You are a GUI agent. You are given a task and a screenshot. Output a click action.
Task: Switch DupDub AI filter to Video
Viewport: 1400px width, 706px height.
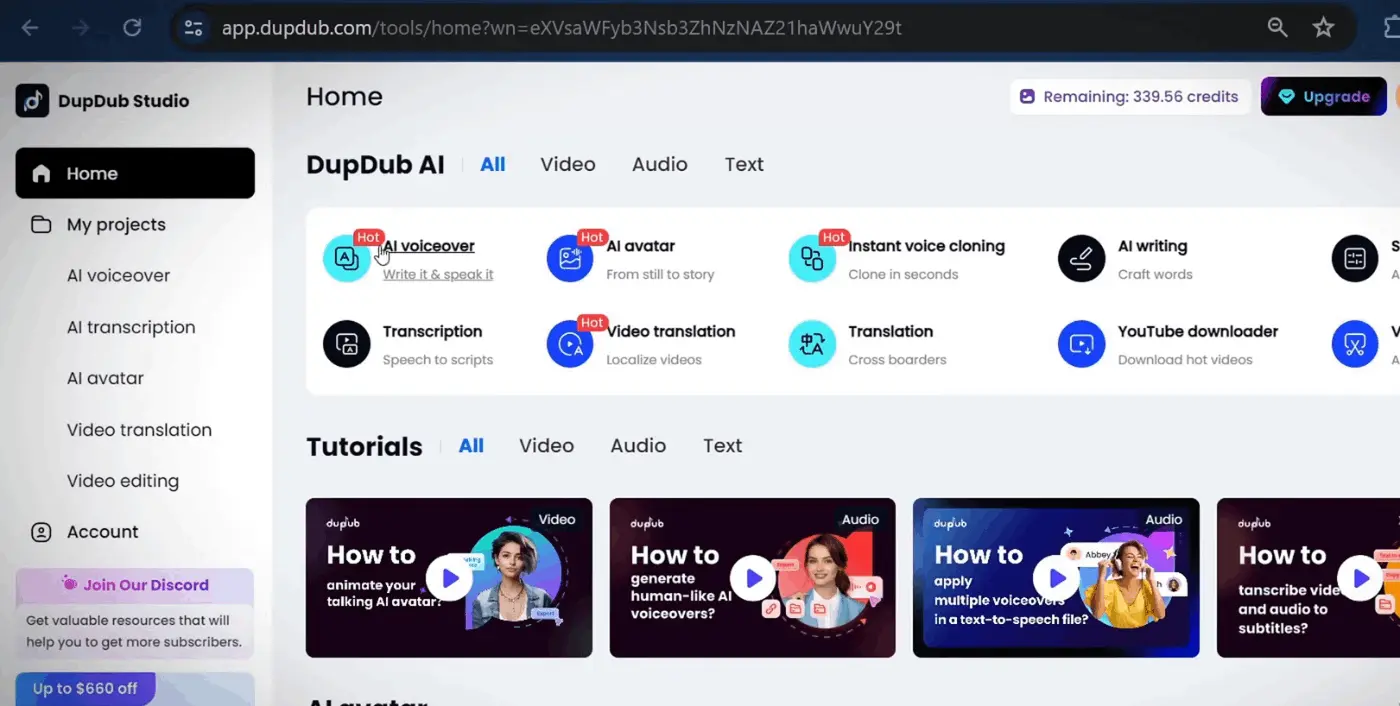click(567, 165)
